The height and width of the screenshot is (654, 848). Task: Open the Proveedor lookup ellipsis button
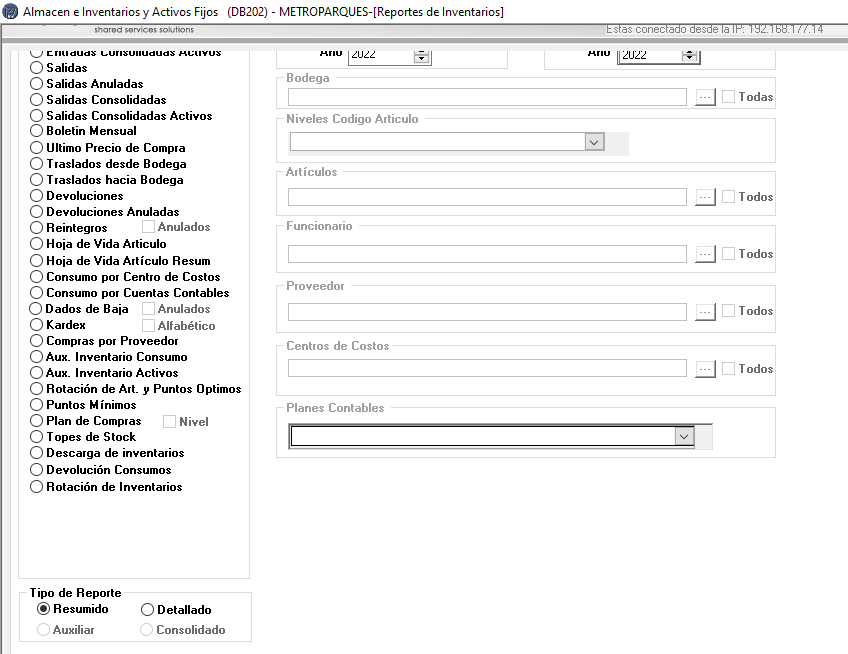click(x=705, y=311)
